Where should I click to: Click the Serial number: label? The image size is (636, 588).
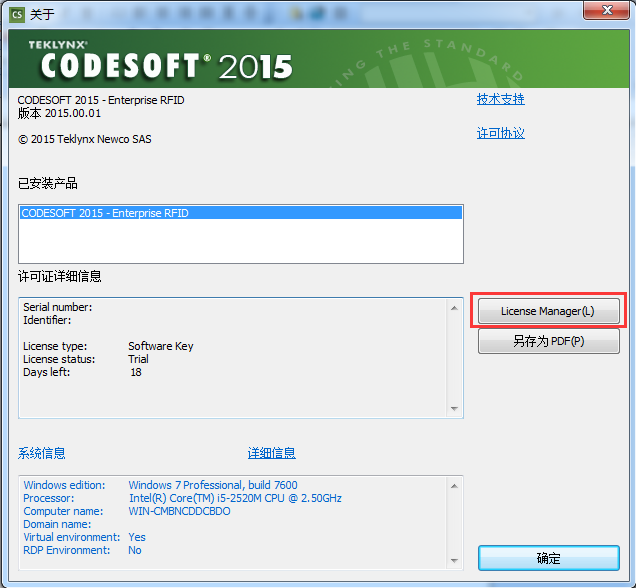[x=58, y=307]
